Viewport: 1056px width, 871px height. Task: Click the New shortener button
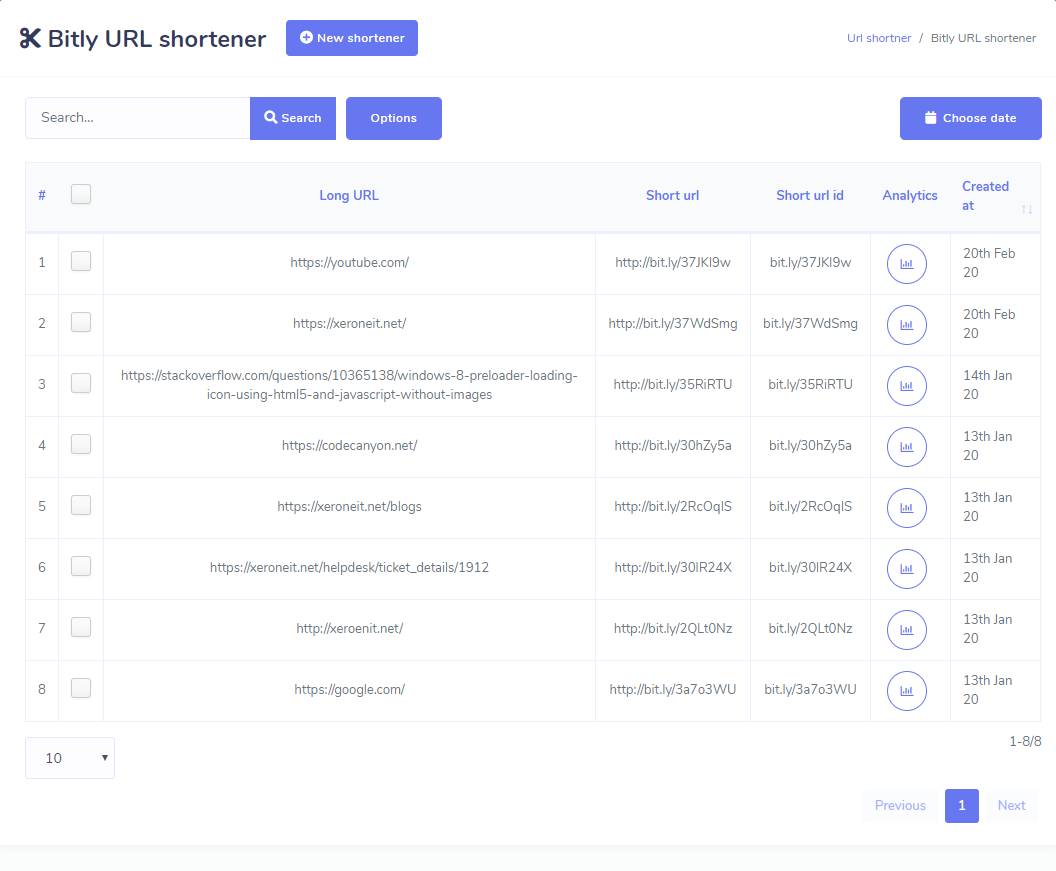[352, 38]
